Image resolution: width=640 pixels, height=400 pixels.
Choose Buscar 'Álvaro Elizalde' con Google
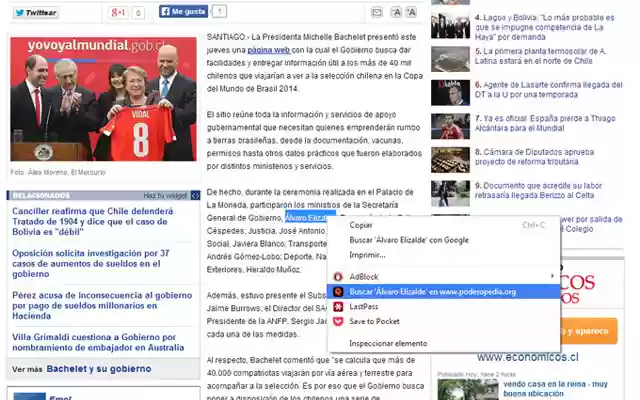[444, 240]
